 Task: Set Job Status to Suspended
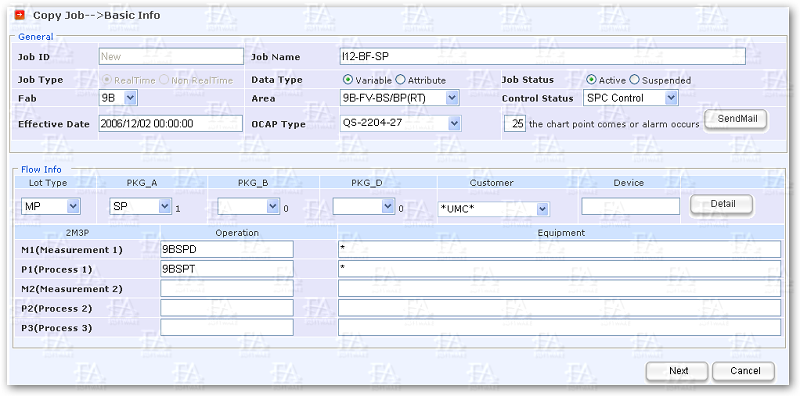point(634,80)
